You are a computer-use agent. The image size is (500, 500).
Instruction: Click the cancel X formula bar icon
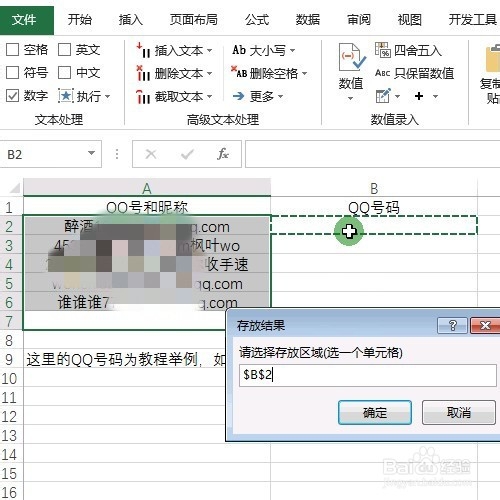[x=151, y=154]
